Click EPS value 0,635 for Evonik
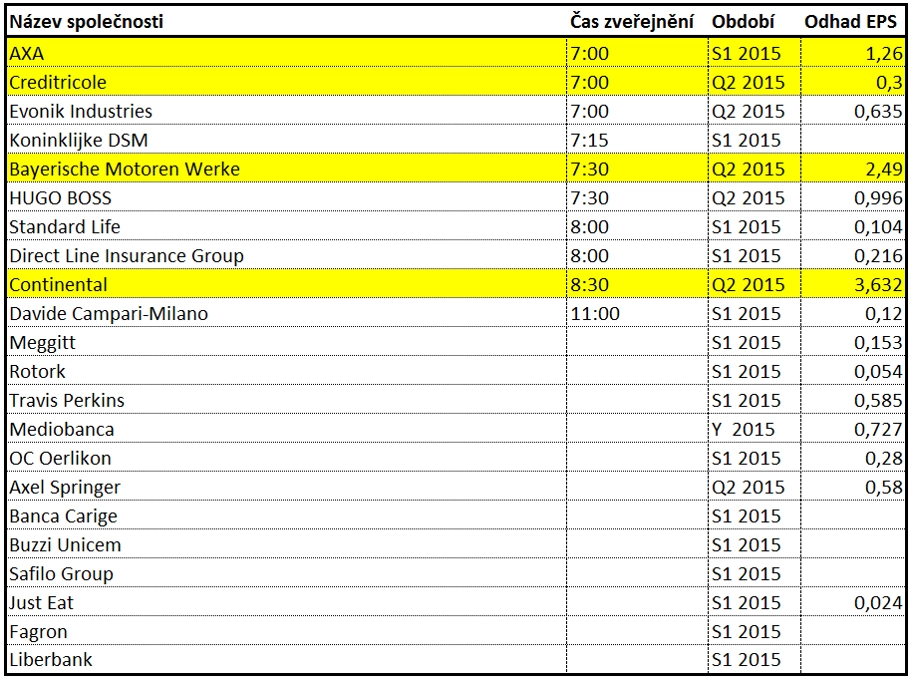Screen dimensions: 914x683 (878, 111)
